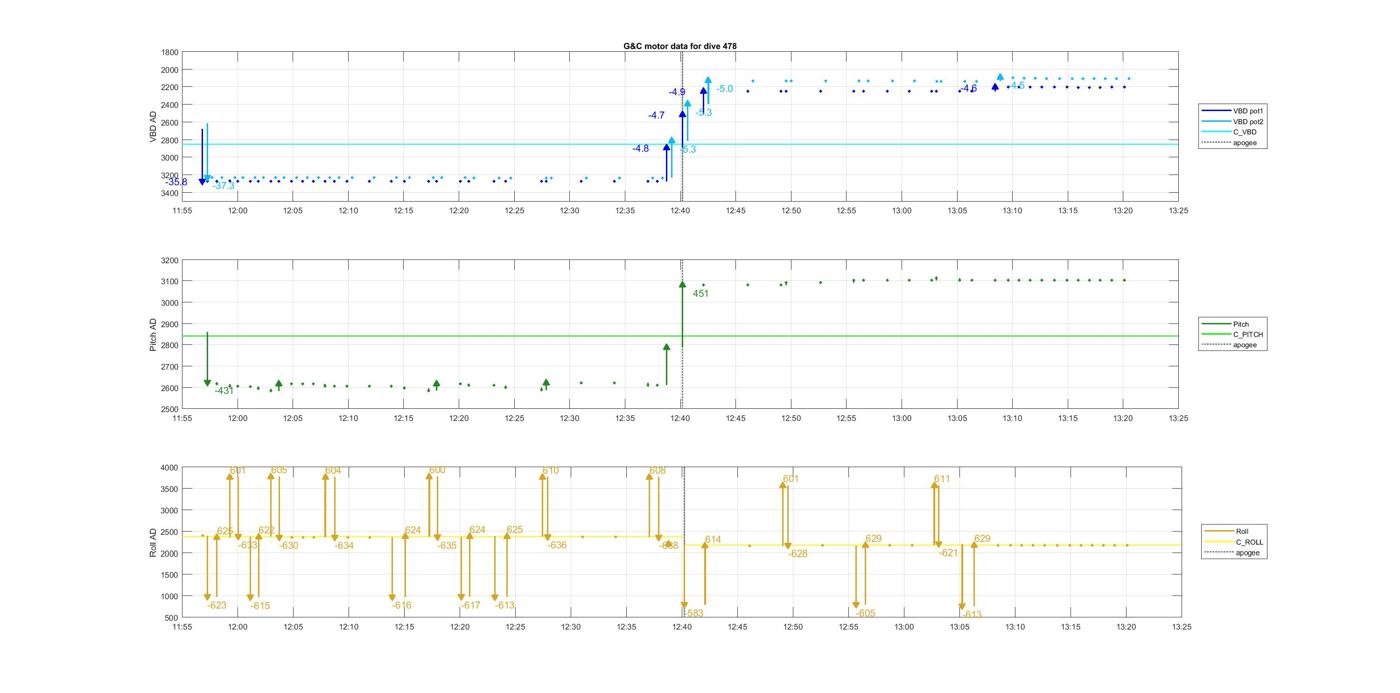Image resolution: width=1400 pixels, height=693 pixels.
Task: Click the '-628' roll annotation
Action: (x=798, y=554)
